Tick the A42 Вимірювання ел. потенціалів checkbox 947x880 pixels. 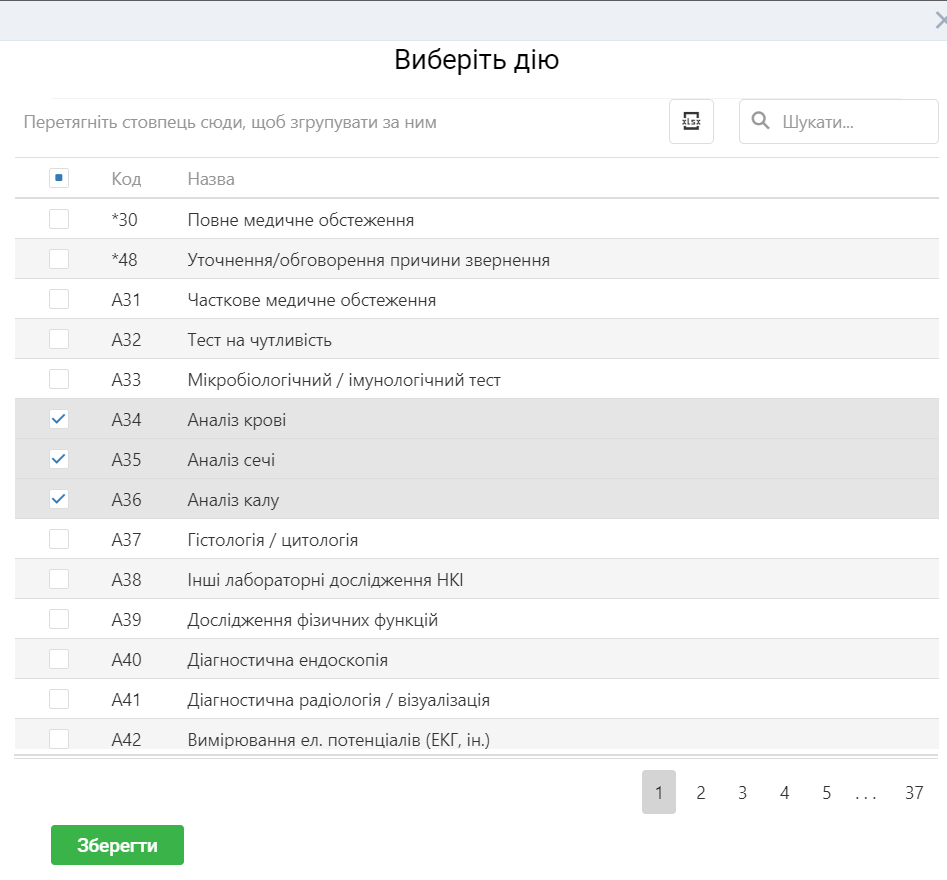coord(59,739)
